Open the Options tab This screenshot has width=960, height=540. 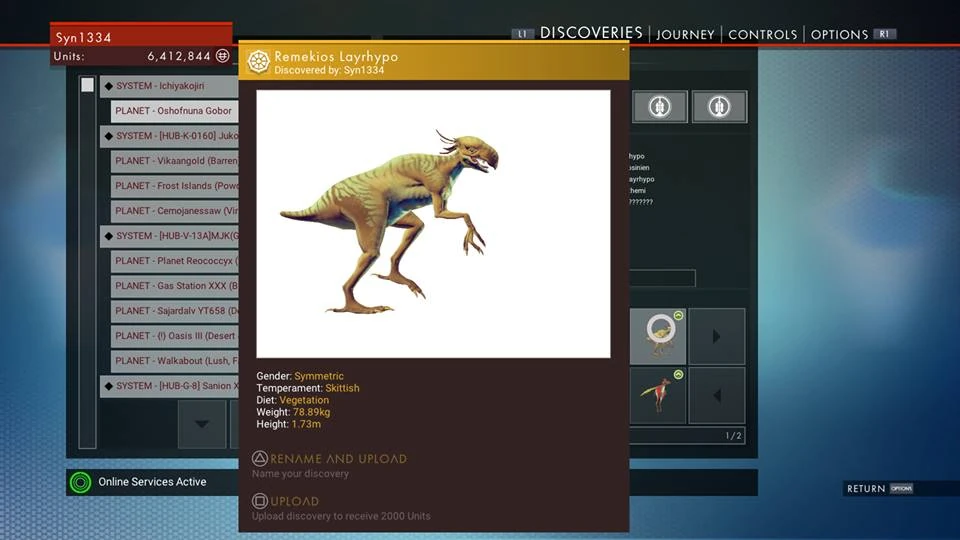click(x=839, y=35)
